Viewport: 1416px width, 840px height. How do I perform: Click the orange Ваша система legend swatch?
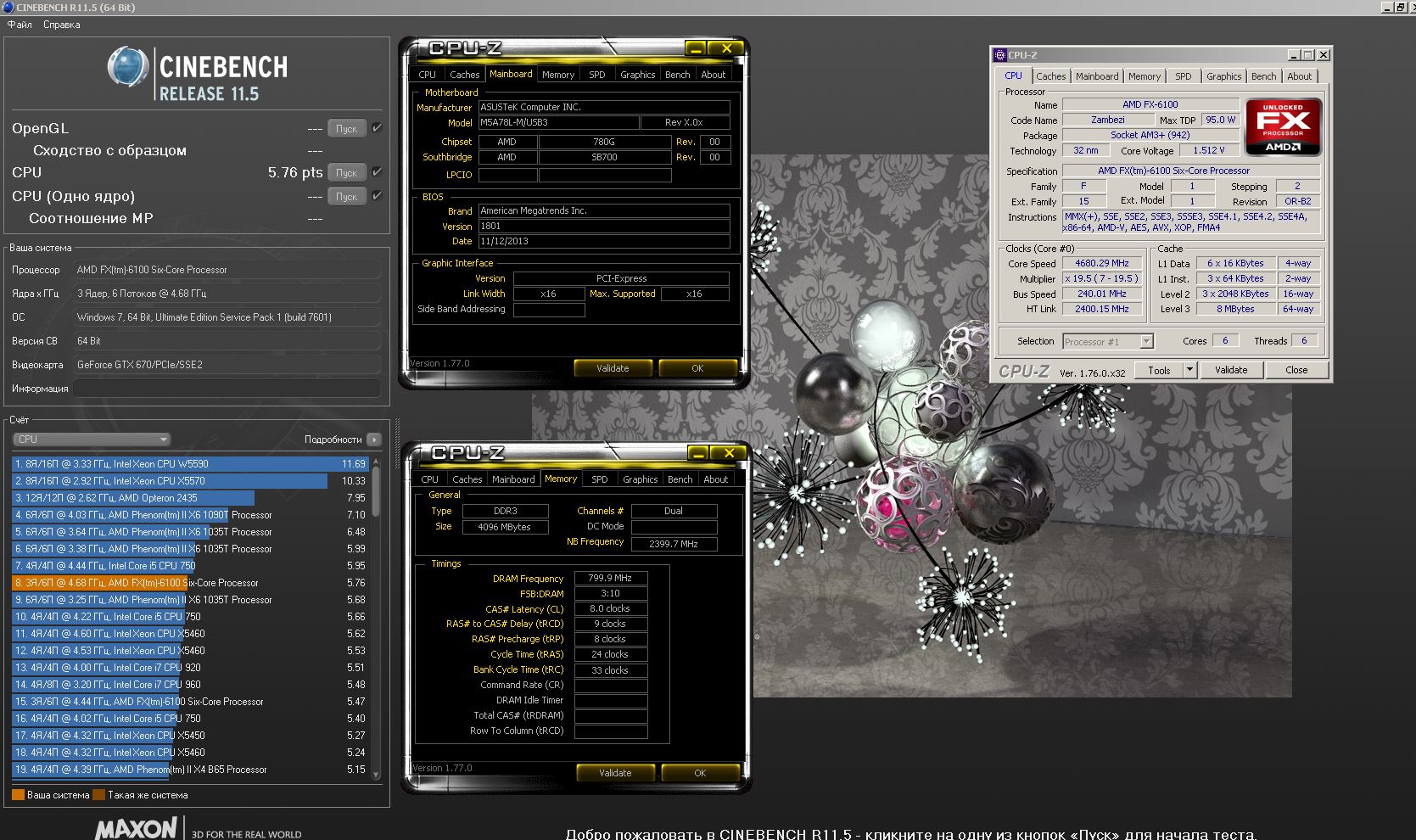click(x=18, y=795)
